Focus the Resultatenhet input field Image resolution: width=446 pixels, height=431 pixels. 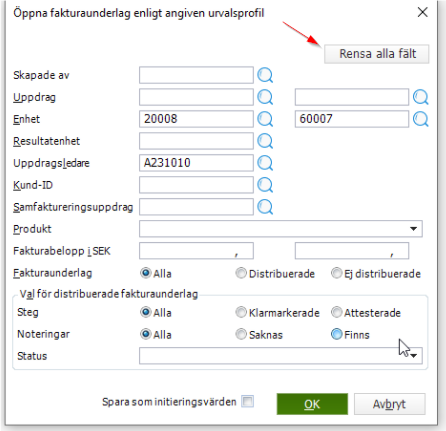pos(196,141)
